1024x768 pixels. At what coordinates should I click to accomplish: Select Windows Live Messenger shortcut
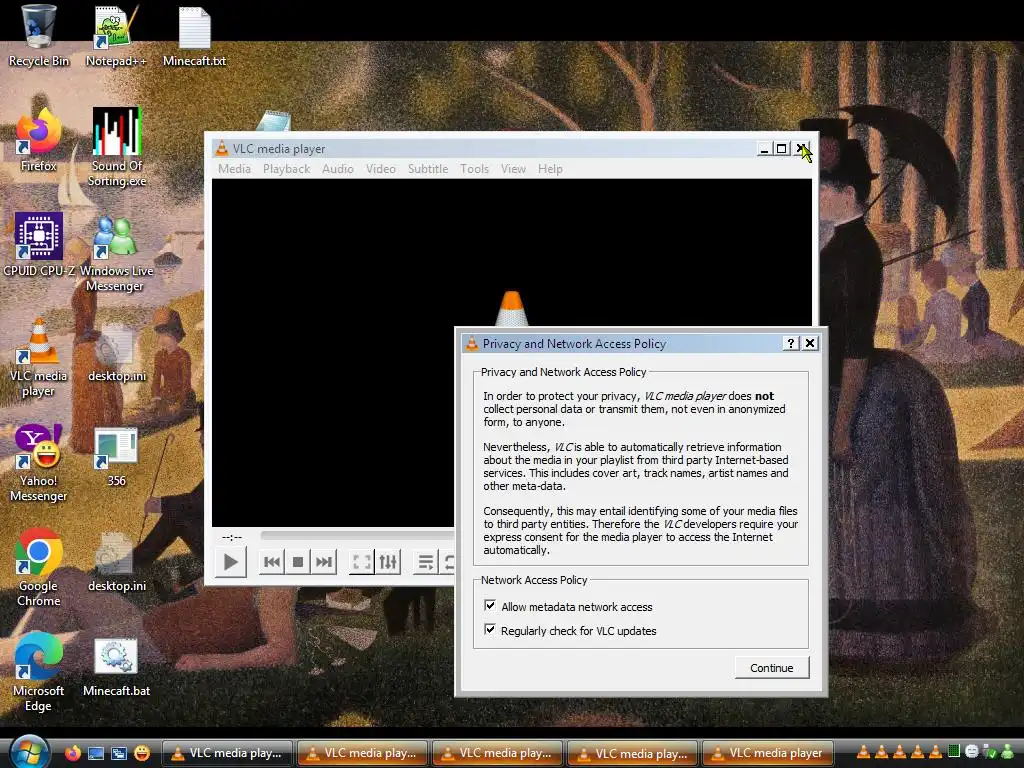coord(117,253)
